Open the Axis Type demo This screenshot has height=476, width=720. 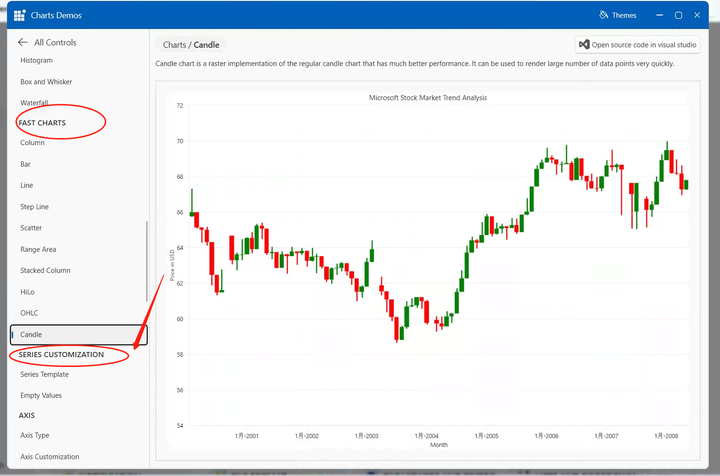[34, 435]
